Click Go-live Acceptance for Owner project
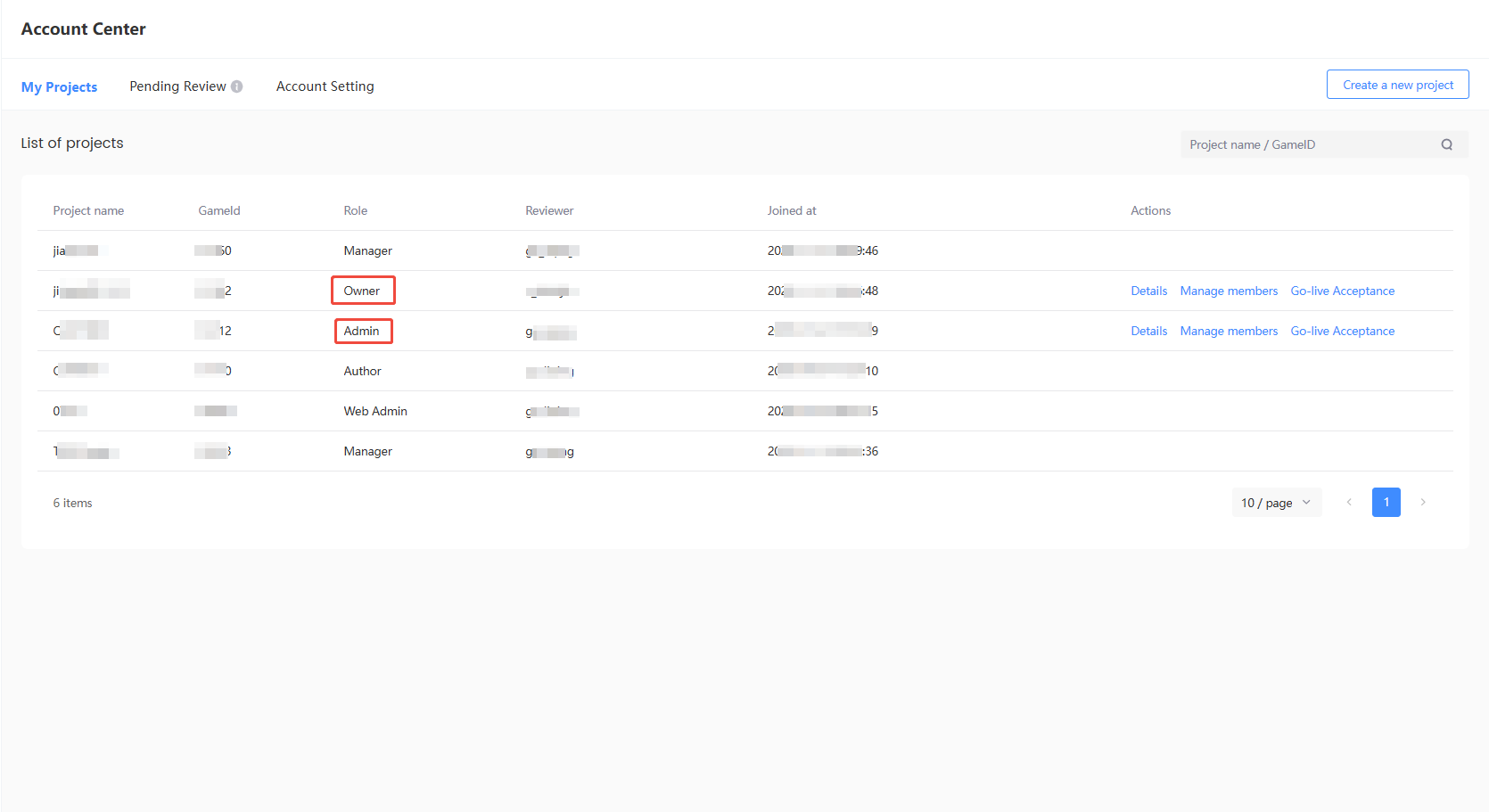The image size is (1489, 812). [1342, 291]
